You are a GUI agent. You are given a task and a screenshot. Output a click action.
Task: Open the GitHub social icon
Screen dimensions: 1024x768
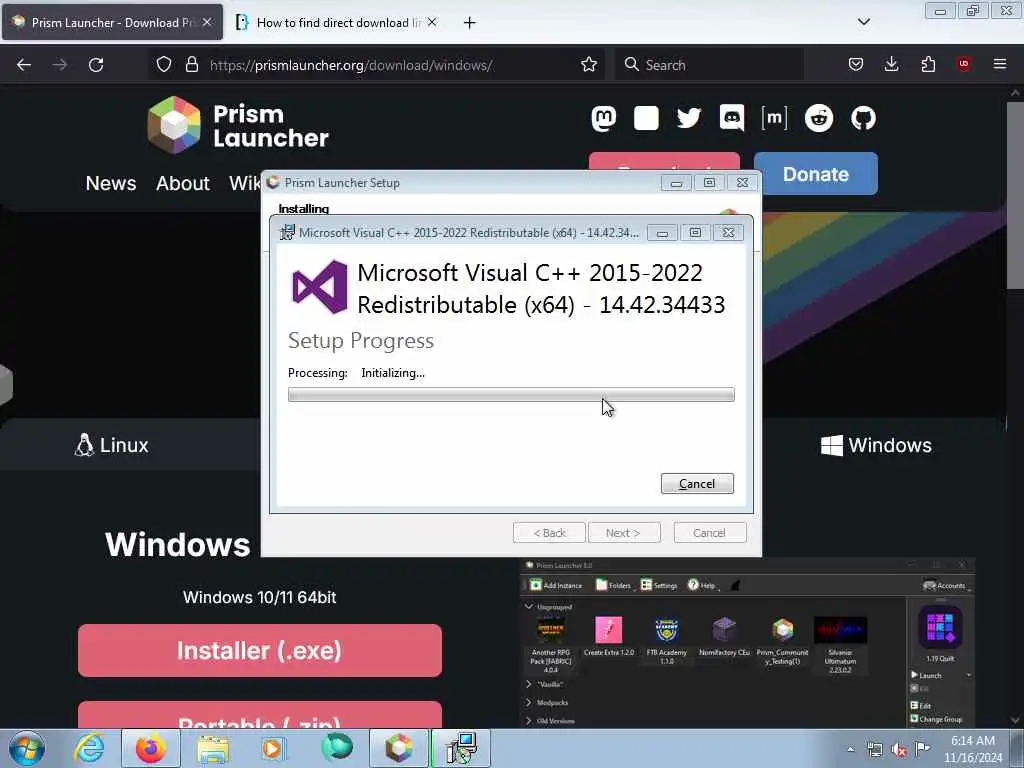(x=863, y=118)
